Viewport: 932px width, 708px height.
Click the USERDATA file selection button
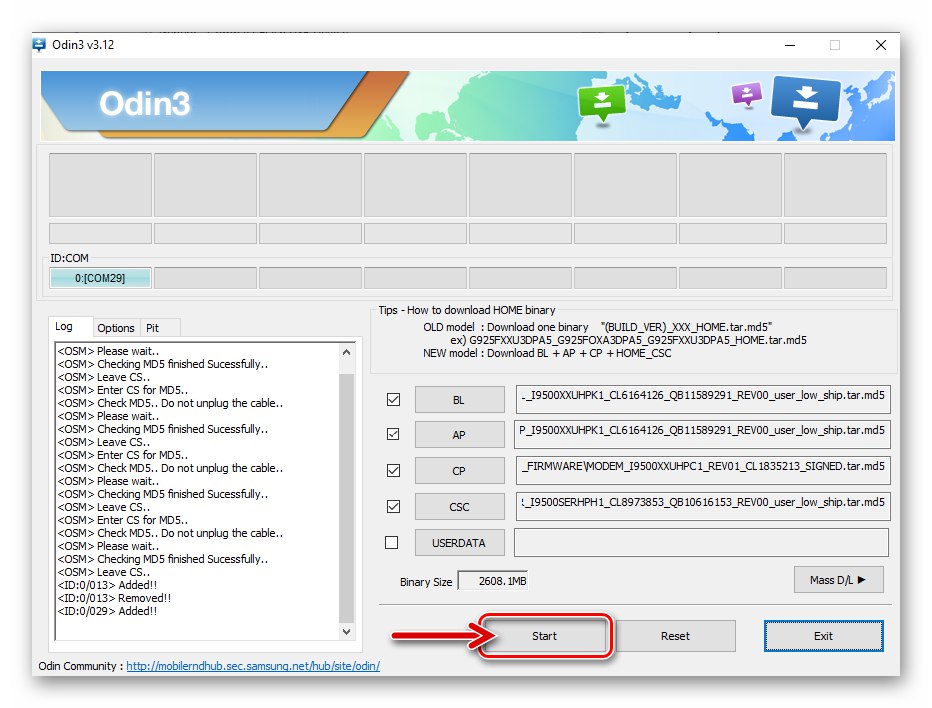coord(459,542)
